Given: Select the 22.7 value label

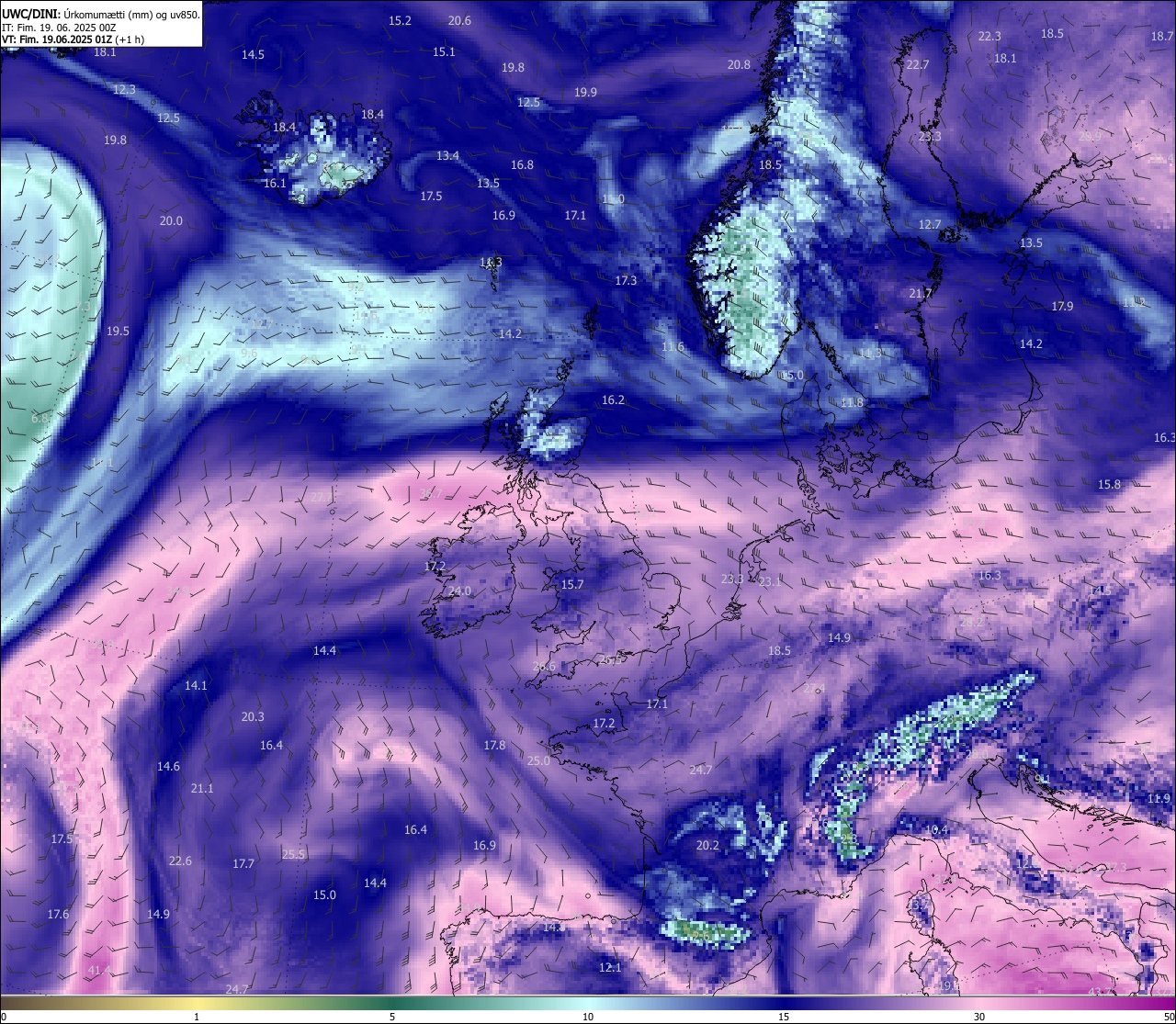Looking at the screenshot, I should pyautogui.click(x=917, y=64).
